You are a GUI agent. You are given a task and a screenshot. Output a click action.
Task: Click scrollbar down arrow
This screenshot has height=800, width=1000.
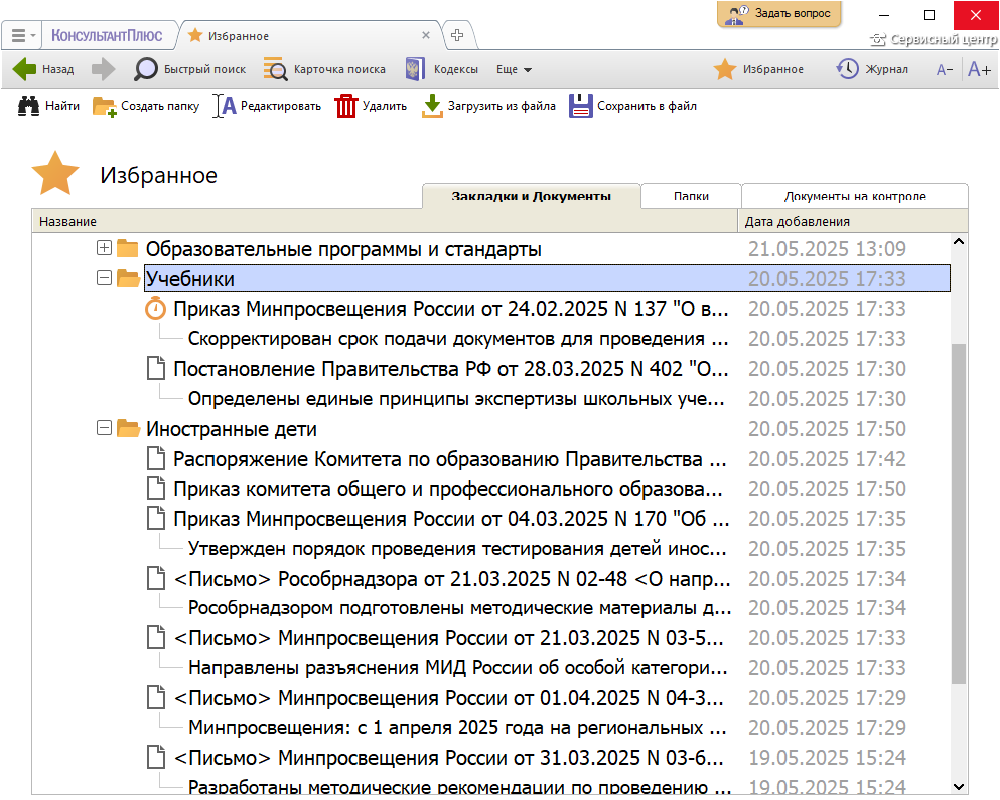958,786
